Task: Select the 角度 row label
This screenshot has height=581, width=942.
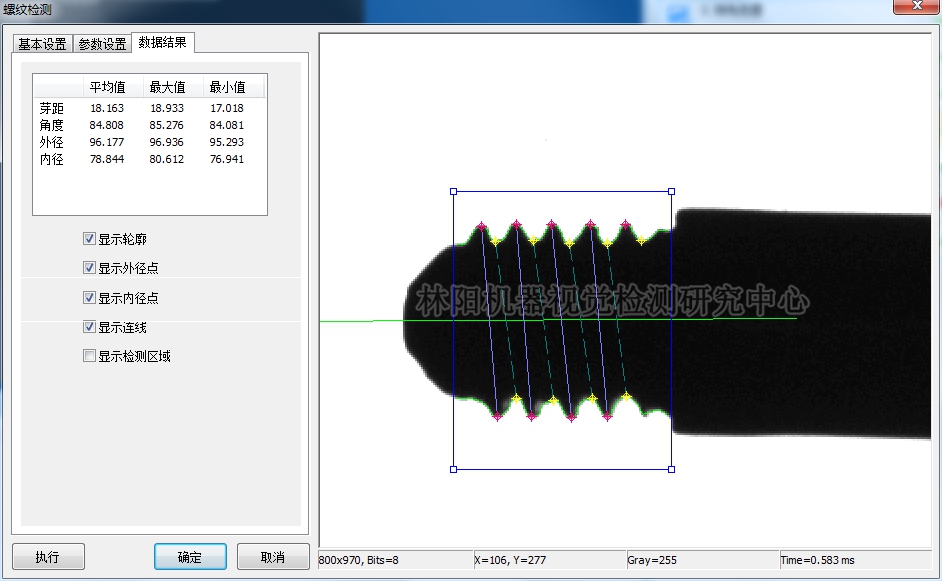Action: pos(52,125)
